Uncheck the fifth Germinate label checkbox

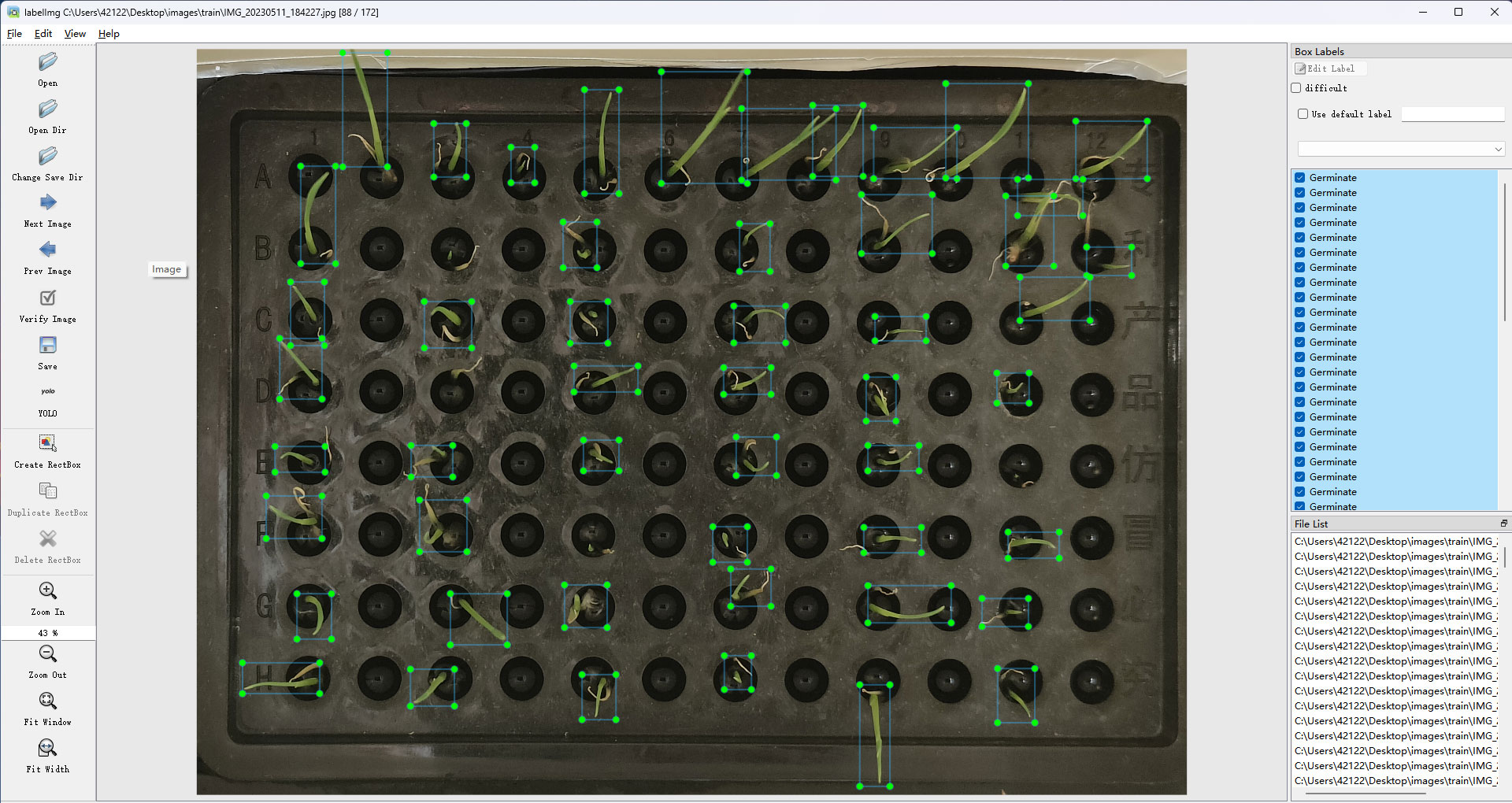coord(1300,238)
